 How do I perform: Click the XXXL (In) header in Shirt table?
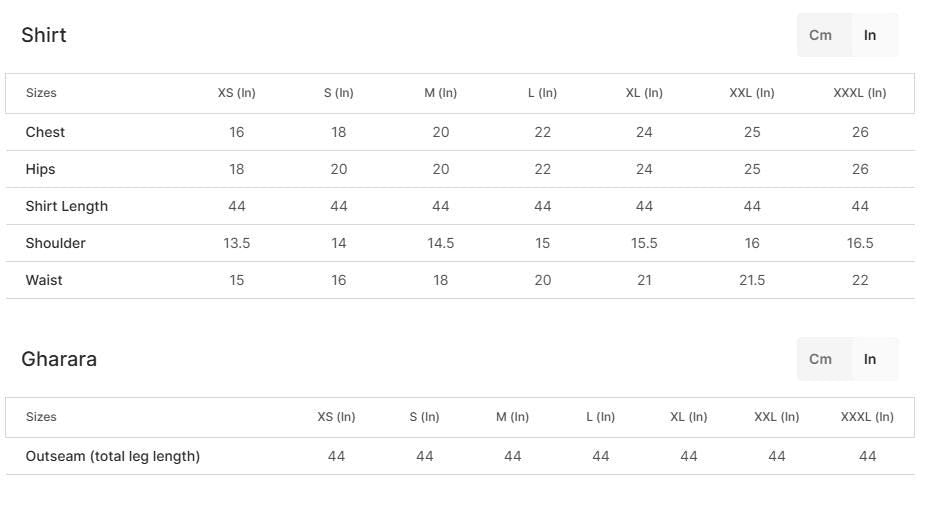point(860,93)
